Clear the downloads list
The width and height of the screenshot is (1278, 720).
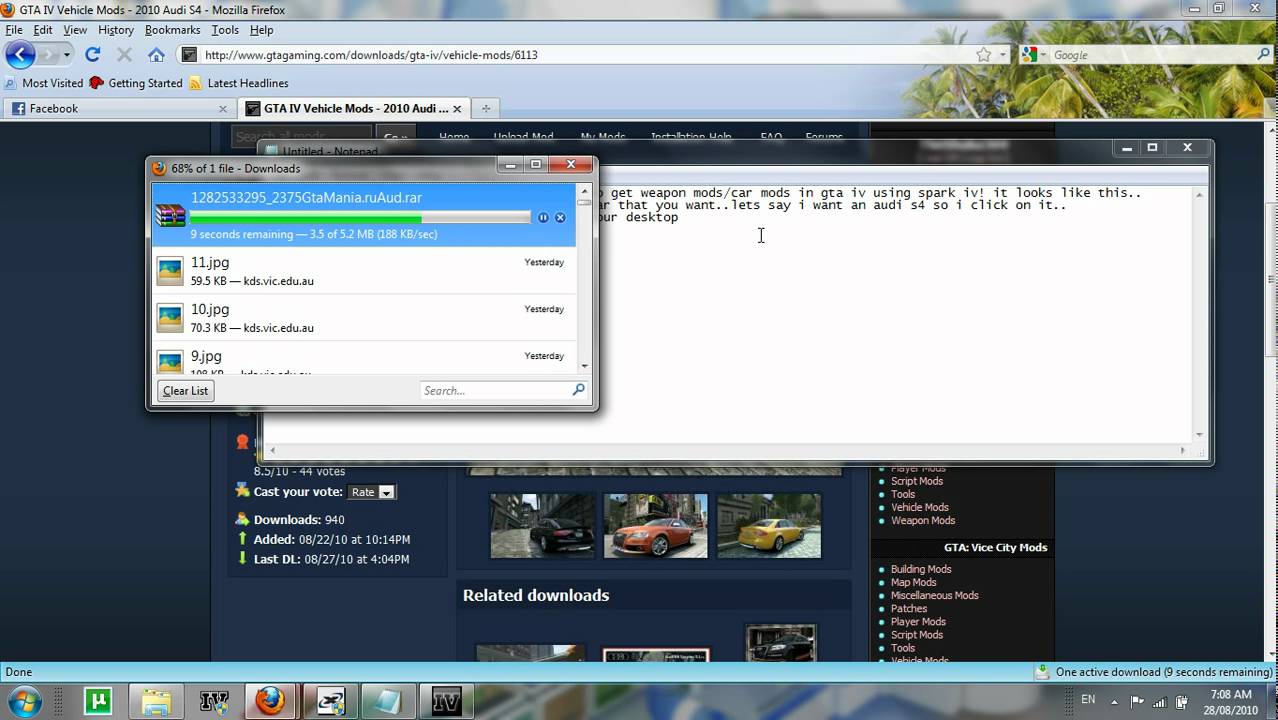tap(185, 391)
